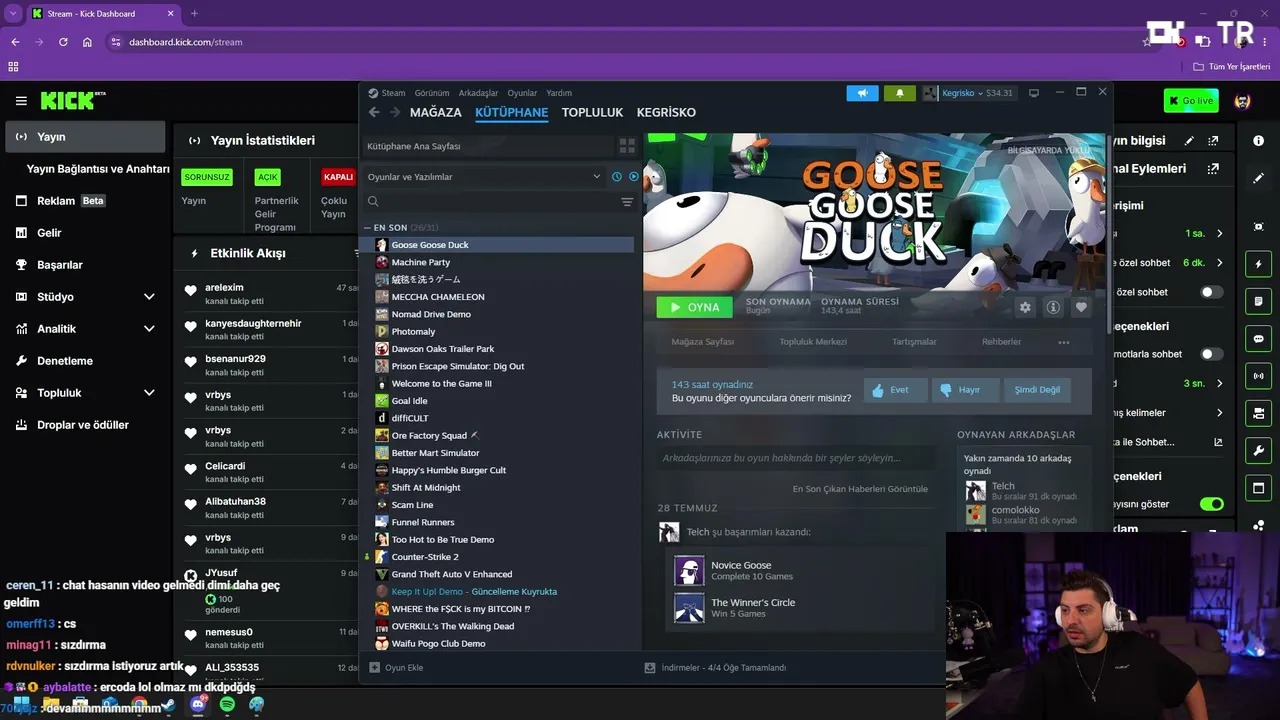
Task: Reload the Kick dashboard page
Action: (63, 42)
